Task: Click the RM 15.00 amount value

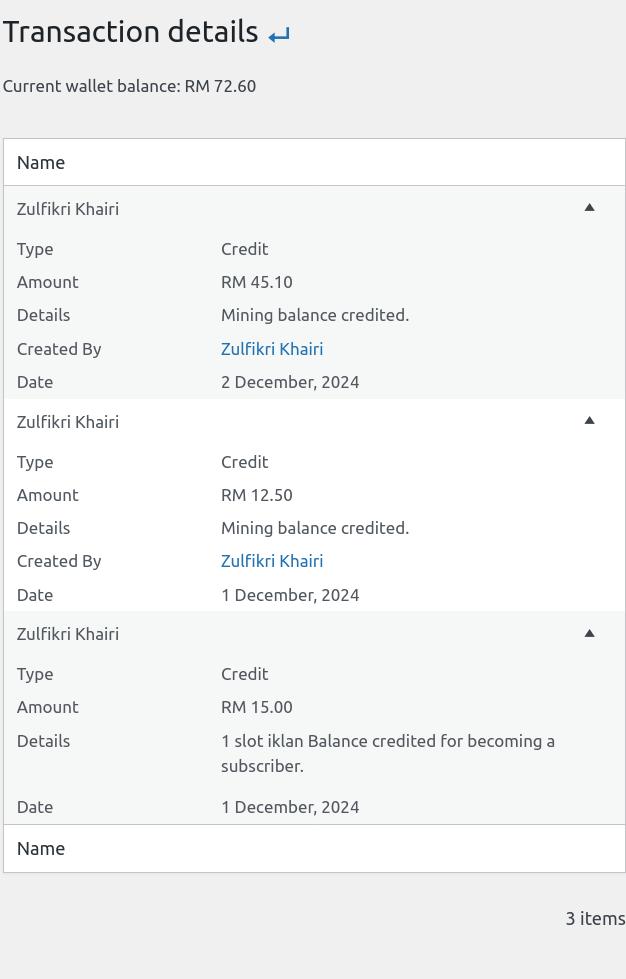Action: tap(256, 707)
